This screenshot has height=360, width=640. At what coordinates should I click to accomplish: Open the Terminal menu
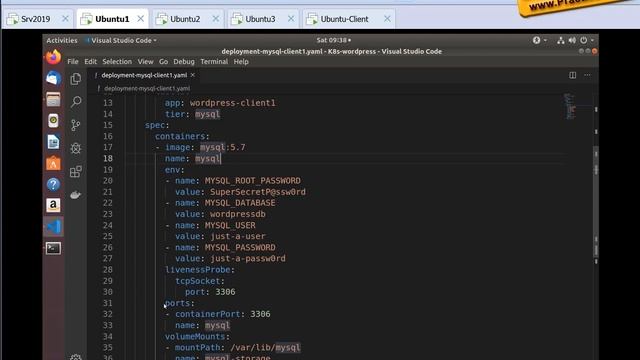214,62
